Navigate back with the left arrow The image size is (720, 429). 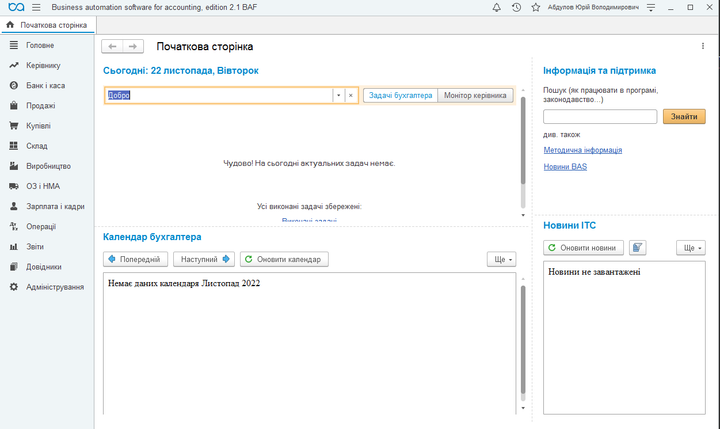[x=113, y=46]
